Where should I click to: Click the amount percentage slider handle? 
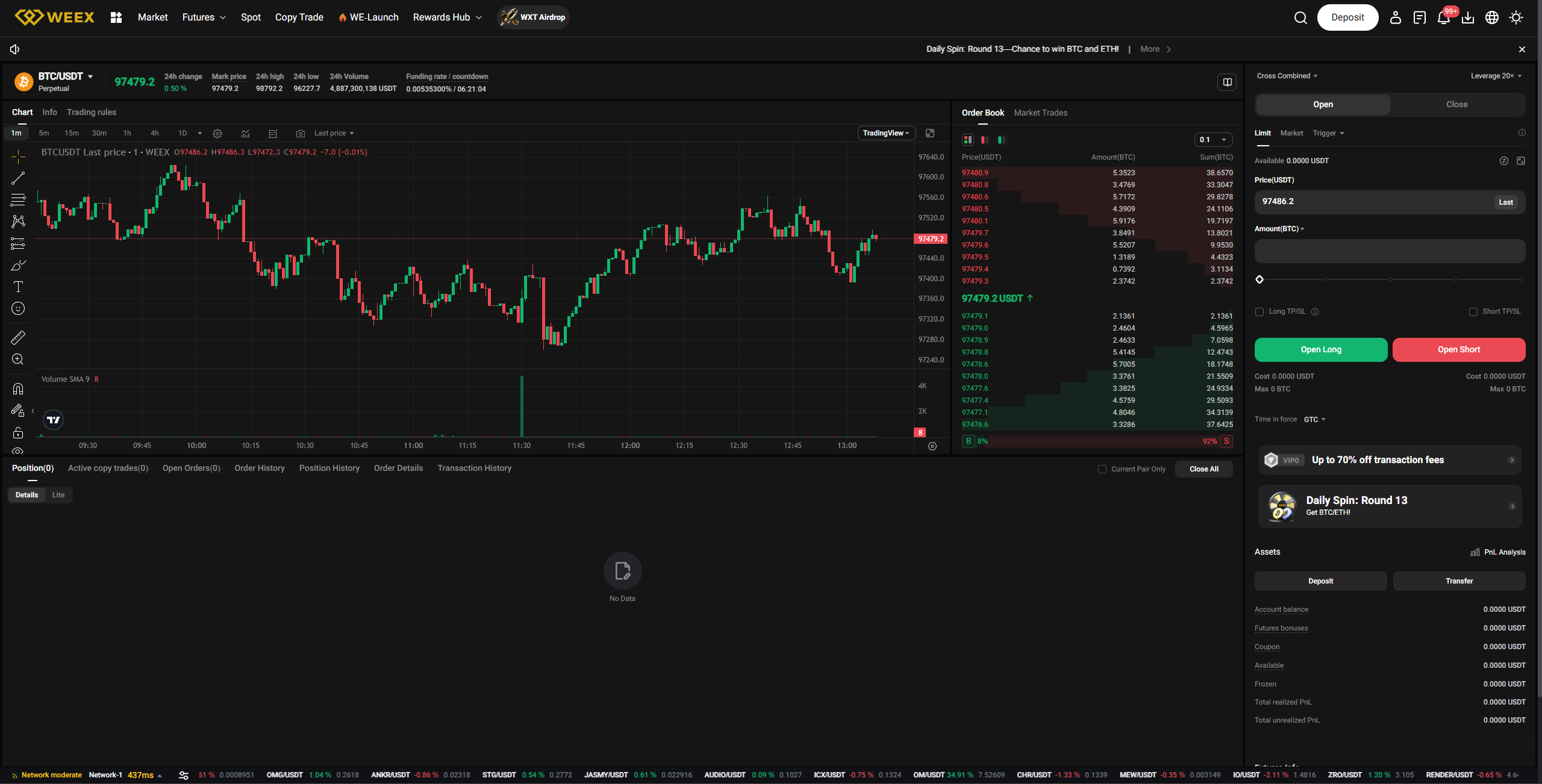[1260, 279]
